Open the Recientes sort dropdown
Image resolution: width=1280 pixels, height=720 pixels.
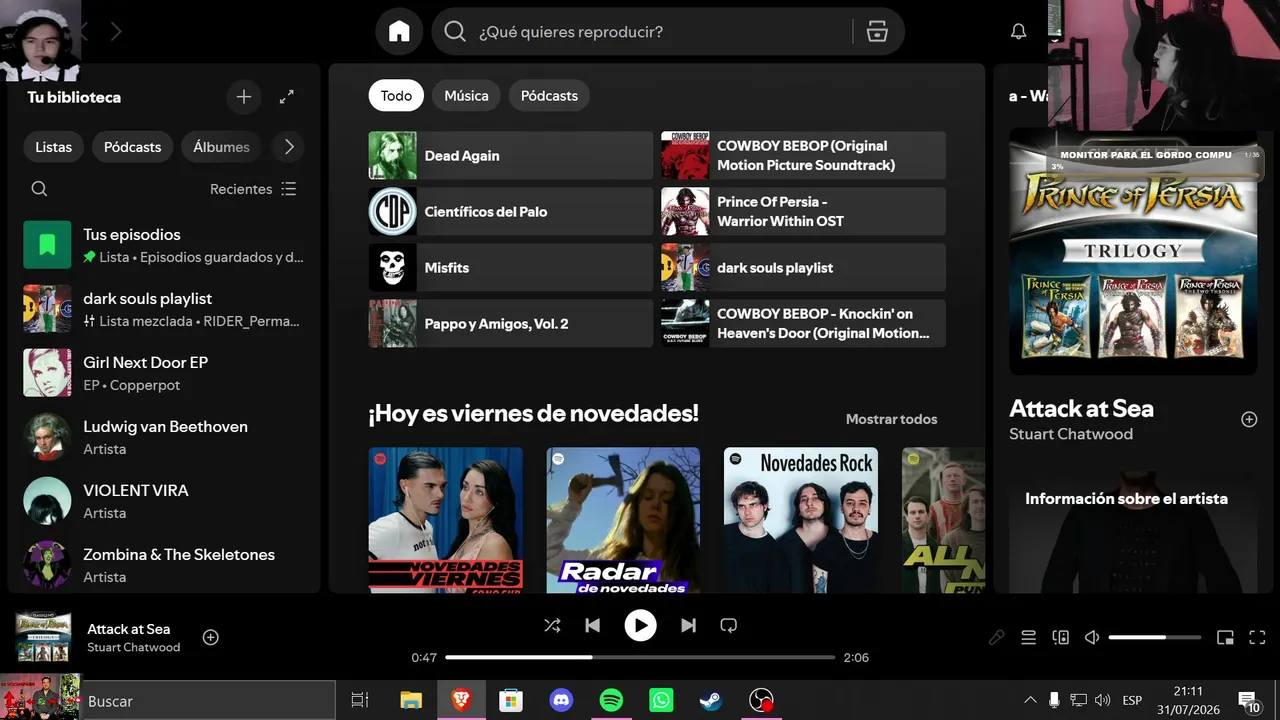tap(253, 189)
